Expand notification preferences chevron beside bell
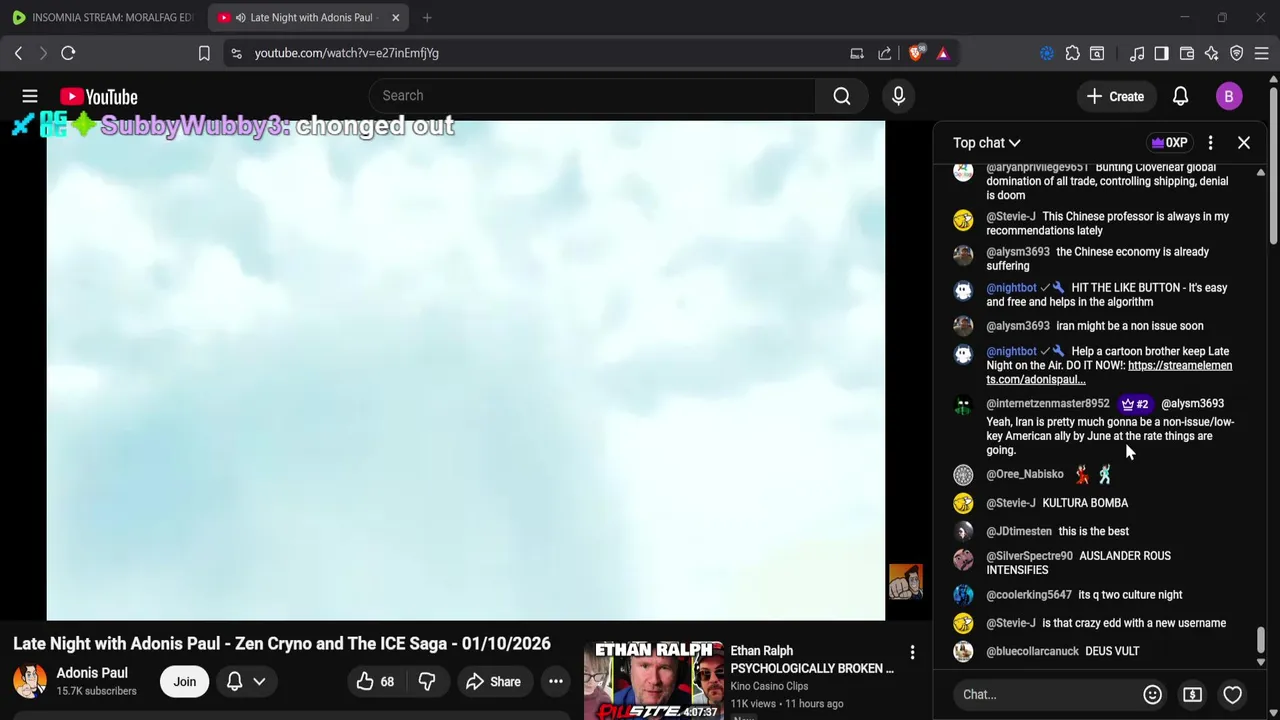This screenshot has width=1280, height=720. pos(259,682)
